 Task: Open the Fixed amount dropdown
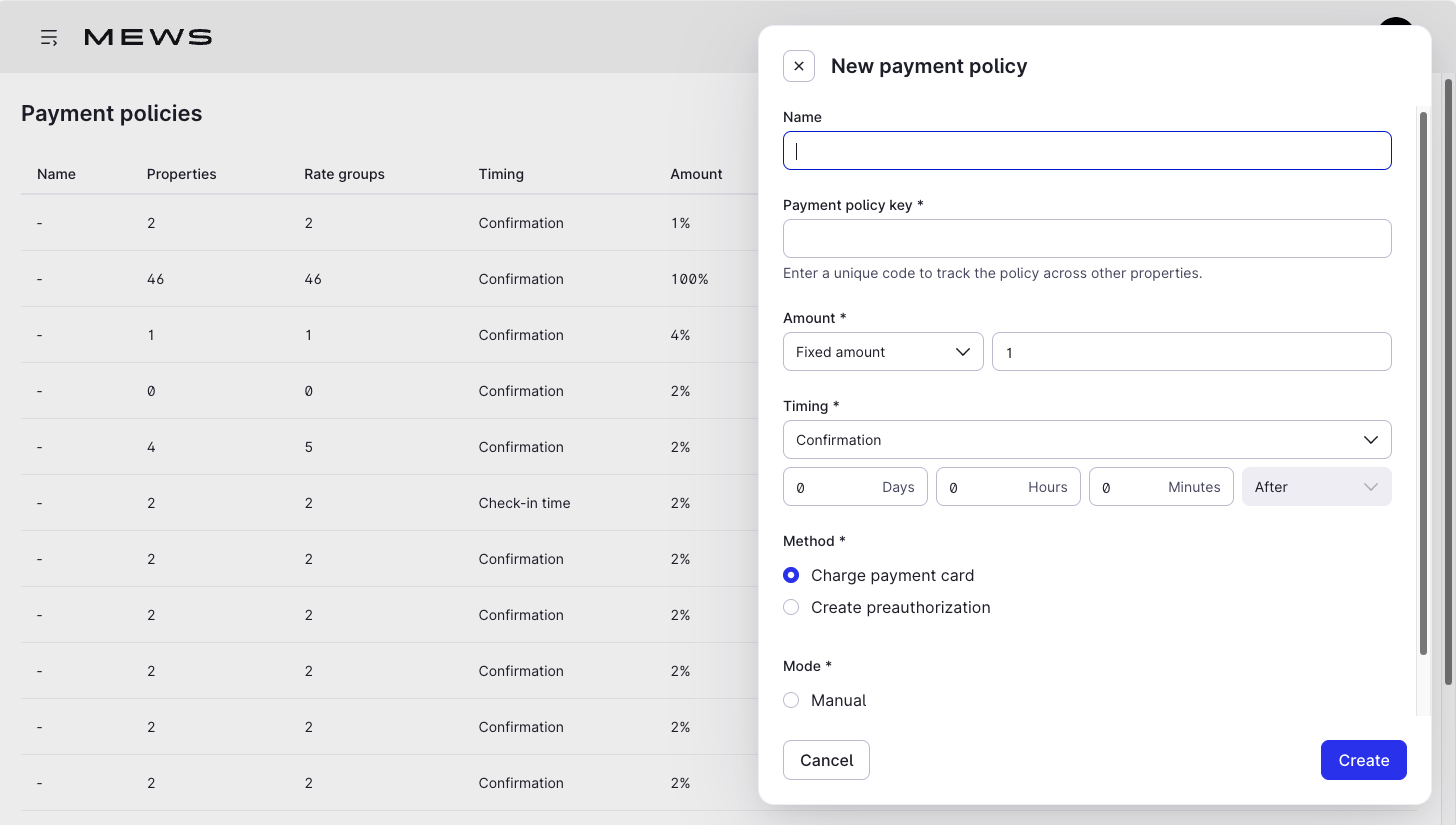[x=883, y=352]
